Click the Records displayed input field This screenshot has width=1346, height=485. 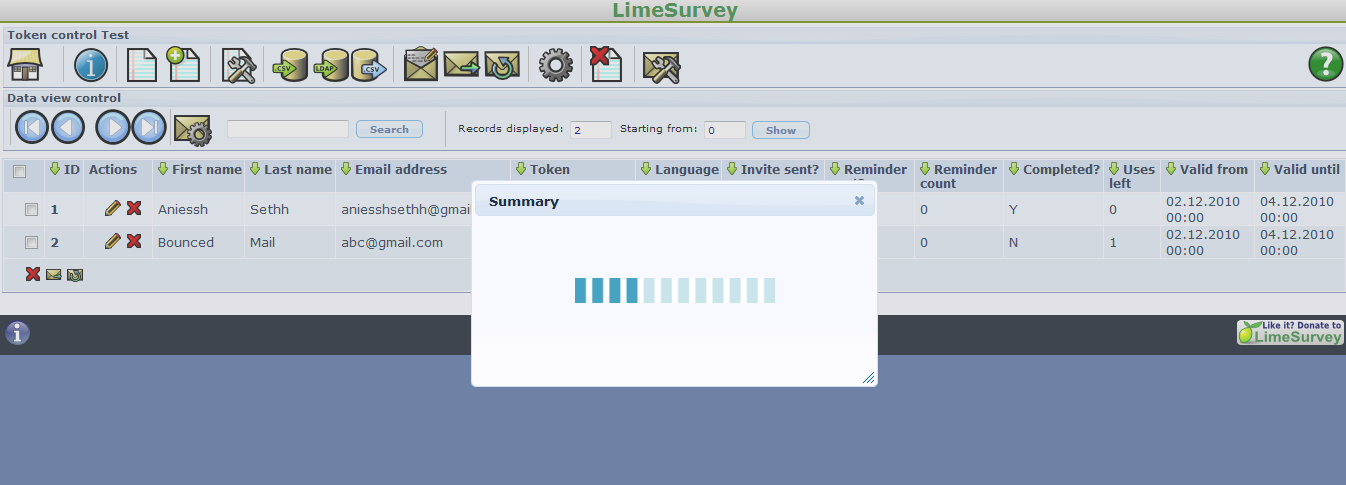(x=591, y=130)
